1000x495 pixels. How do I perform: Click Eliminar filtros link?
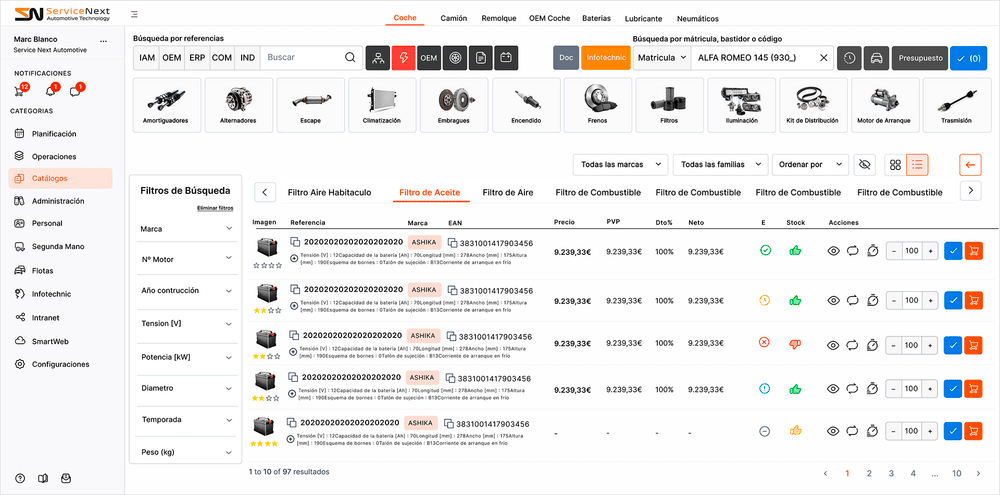215,208
